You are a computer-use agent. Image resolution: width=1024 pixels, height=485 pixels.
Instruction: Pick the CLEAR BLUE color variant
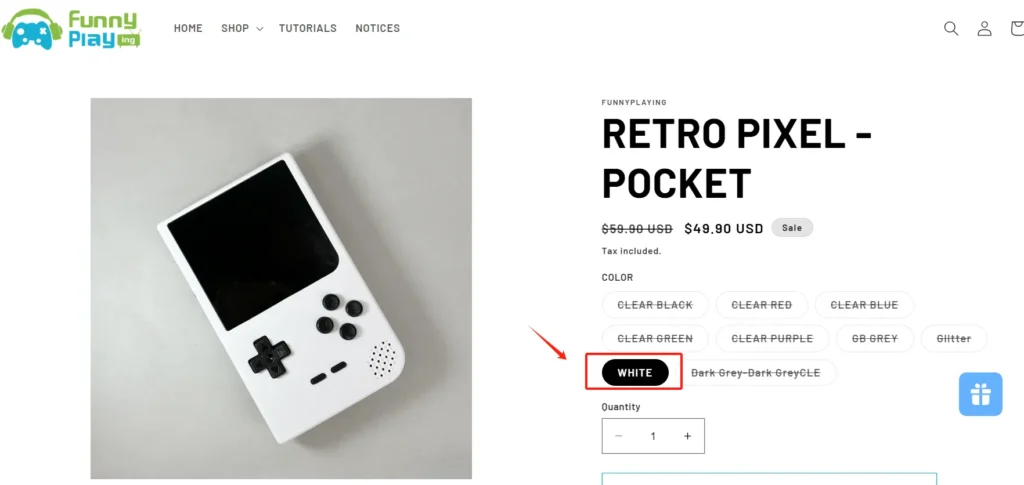coord(864,305)
